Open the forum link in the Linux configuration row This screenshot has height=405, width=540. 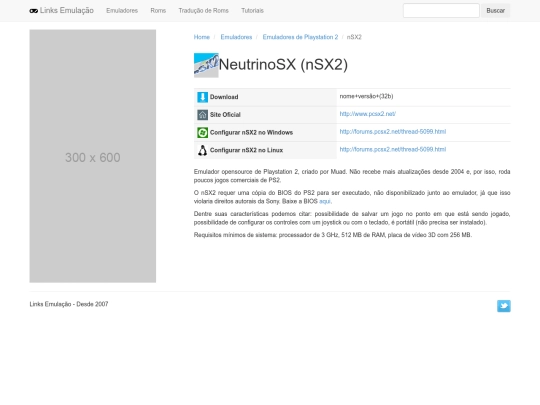393,149
